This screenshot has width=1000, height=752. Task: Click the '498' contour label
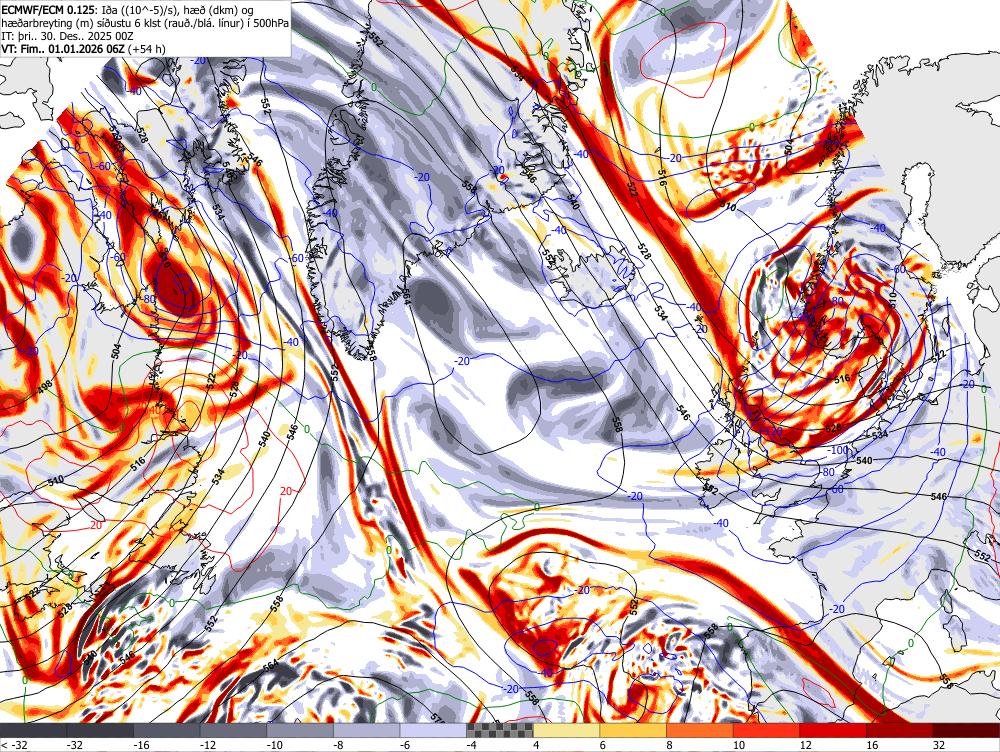point(44,388)
